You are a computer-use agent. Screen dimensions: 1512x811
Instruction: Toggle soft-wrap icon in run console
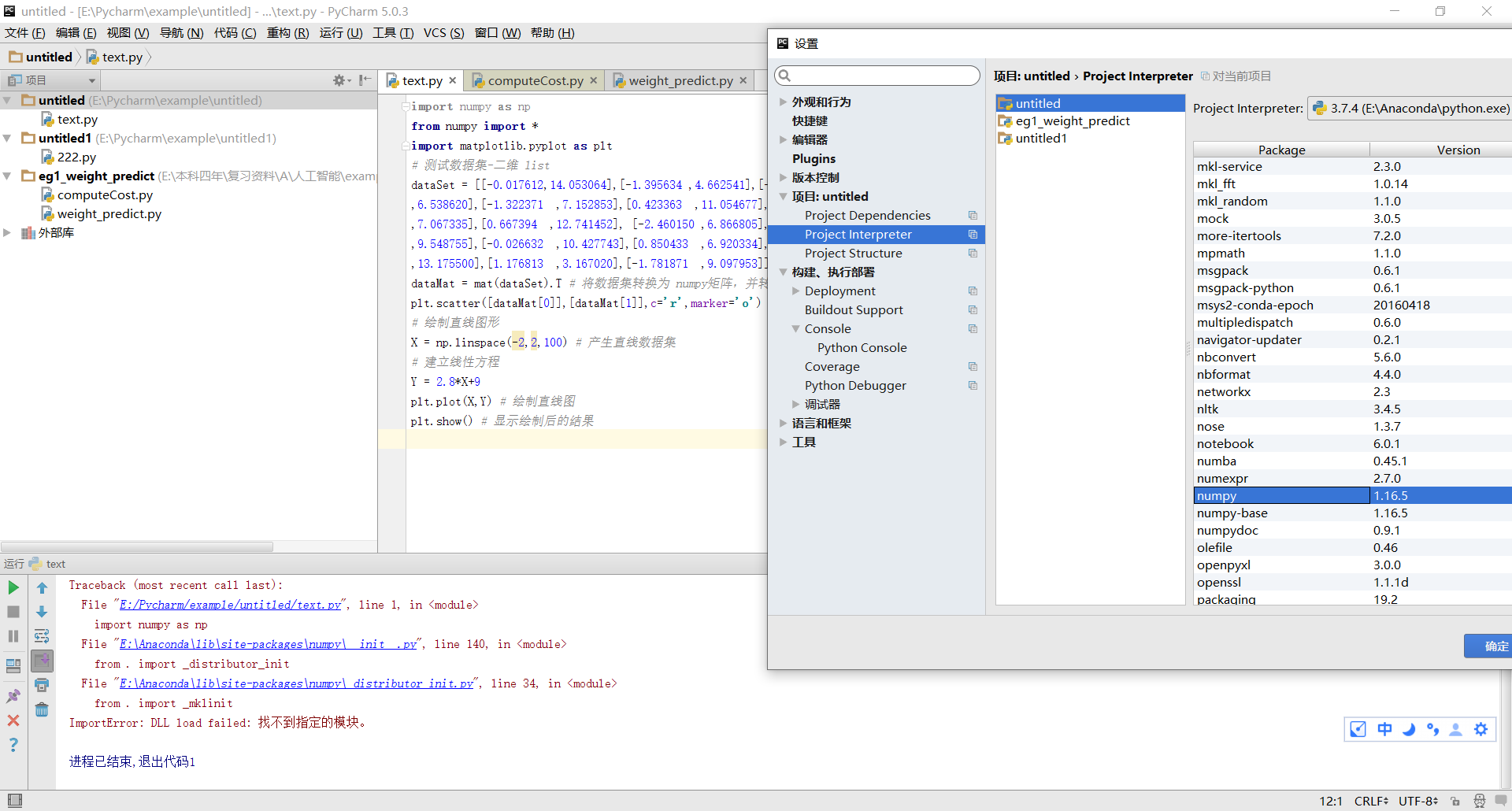click(x=42, y=636)
